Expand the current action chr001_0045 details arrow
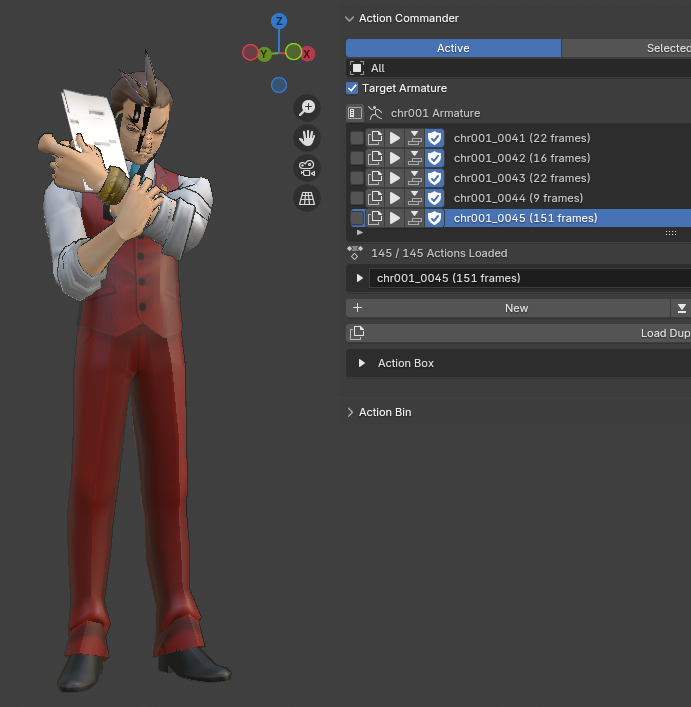691x707 pixels. [x=360, y=278]
